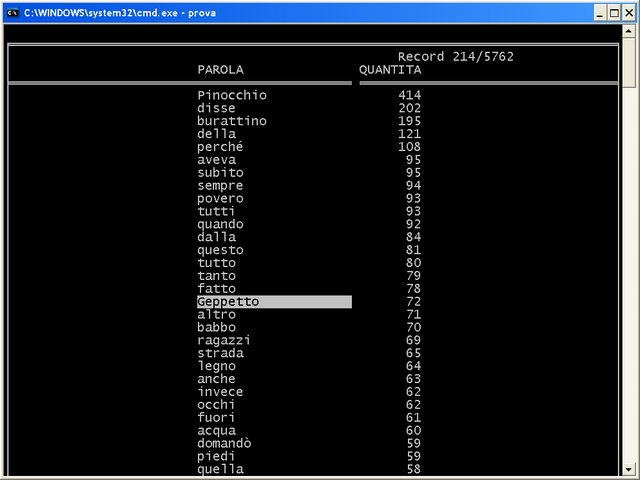
Task: Click the word babbo
Action: click(x=216, y=327)
